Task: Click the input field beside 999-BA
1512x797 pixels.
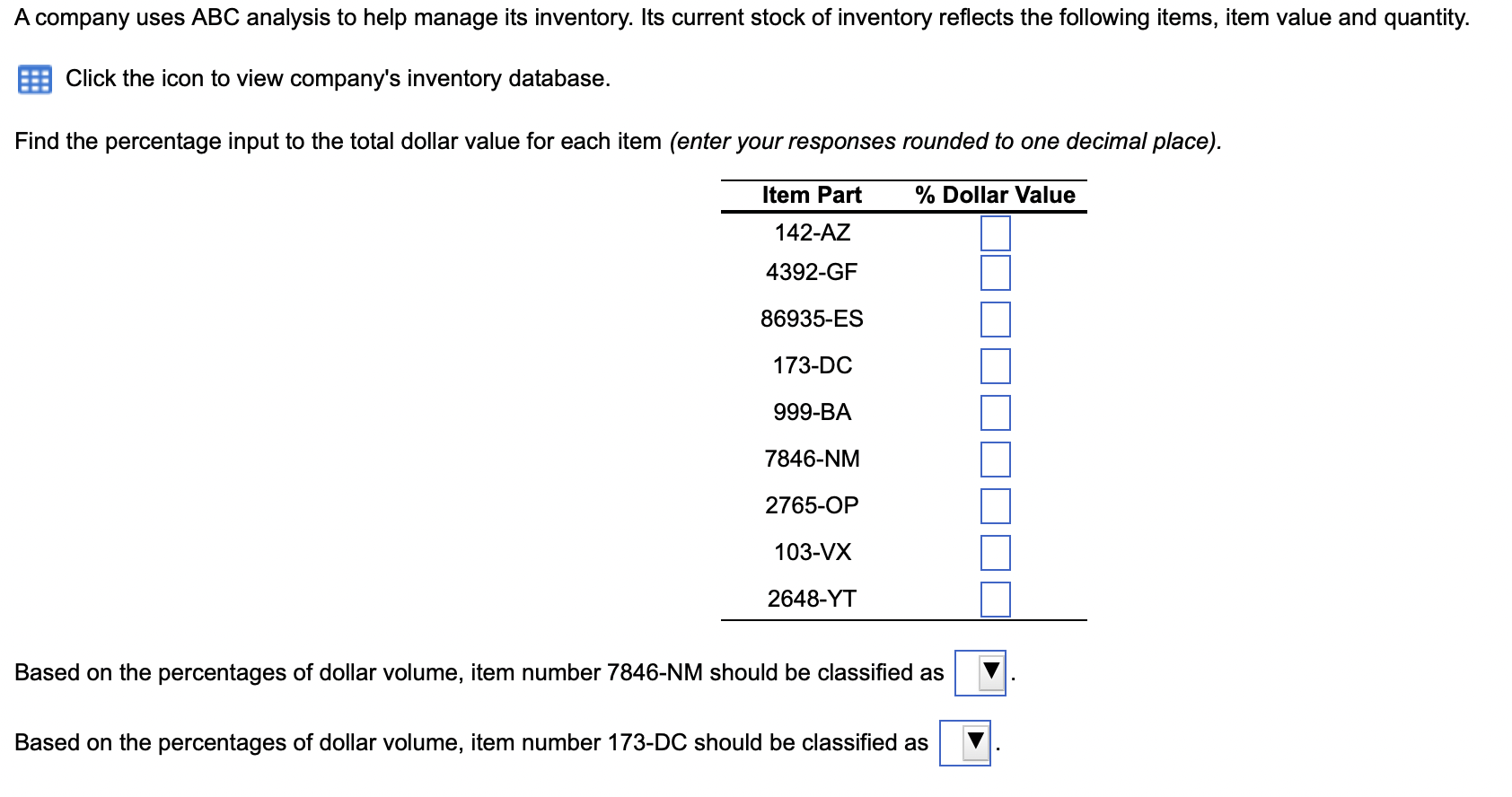Action: click(996, 412)
